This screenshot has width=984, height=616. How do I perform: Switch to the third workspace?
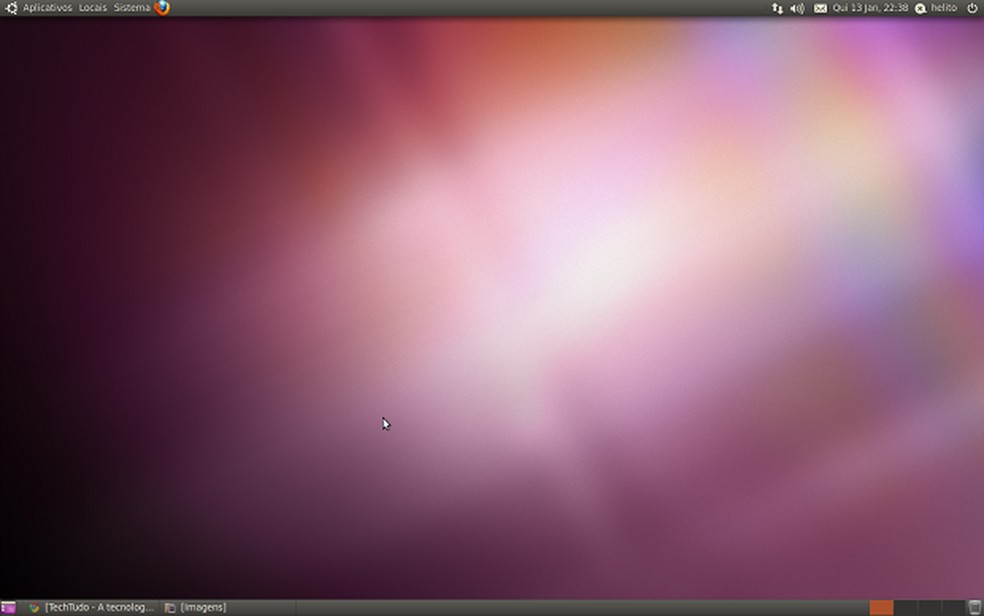[x=929, y=607]
